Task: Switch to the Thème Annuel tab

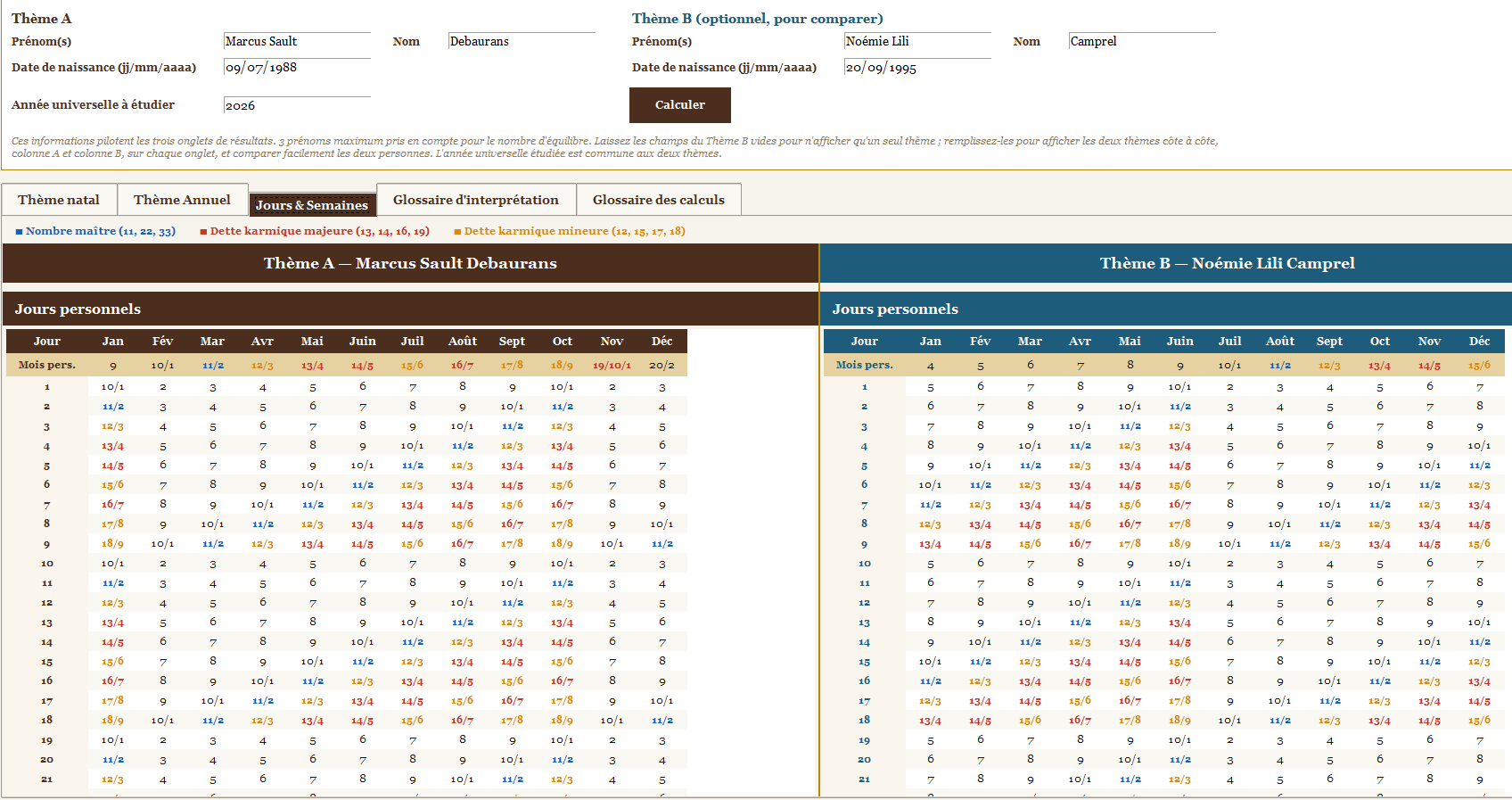Action: pyautogui.click(x=182, y=200)
